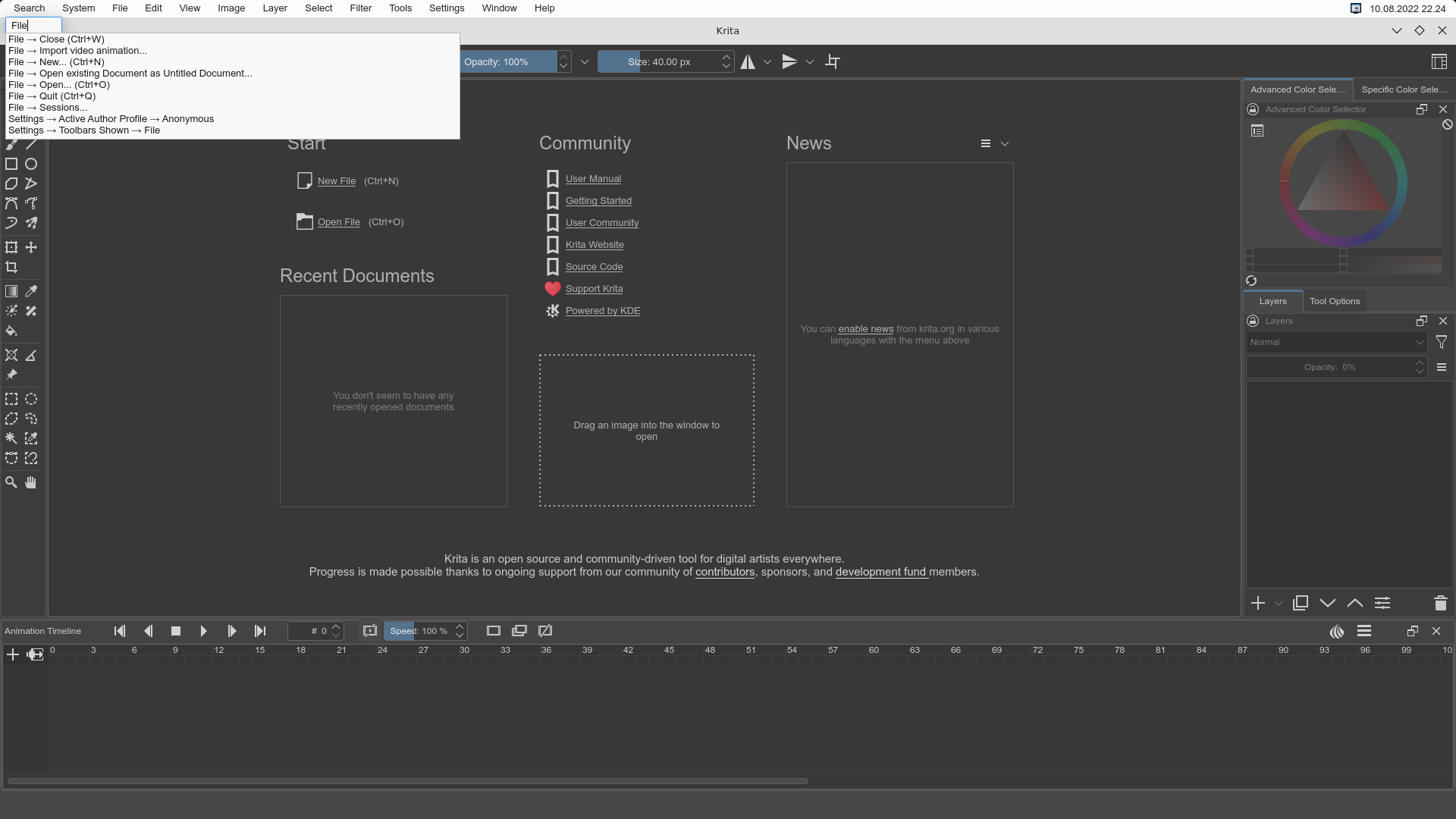Image resolution: width=1456 pixels, height=819 pixels.
Task: Enable wrap-around mode in the toolbar
Action: pyautogui.click(x=832, y=61)
